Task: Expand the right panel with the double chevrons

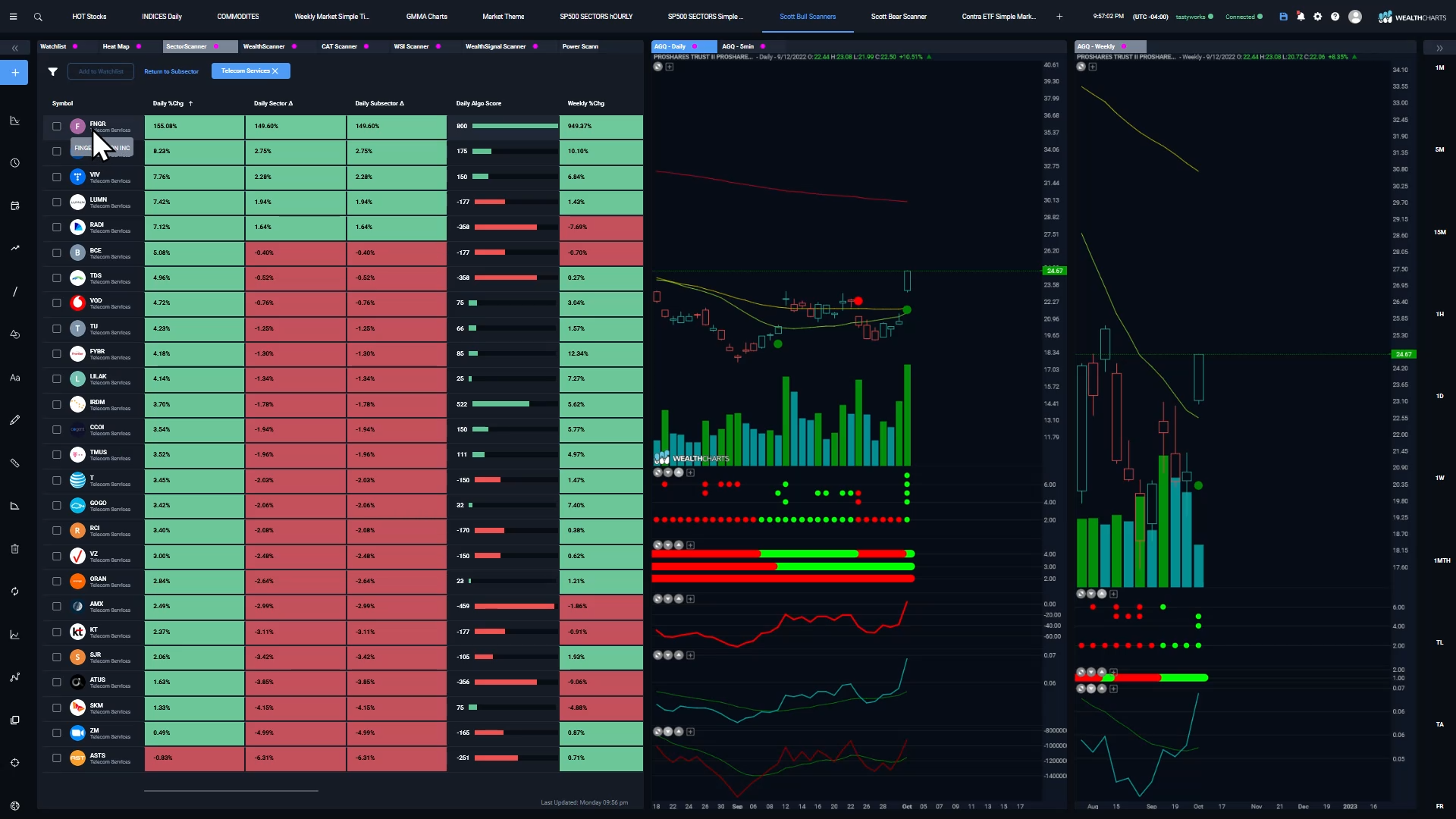Action: click(x=1439, y=48)
